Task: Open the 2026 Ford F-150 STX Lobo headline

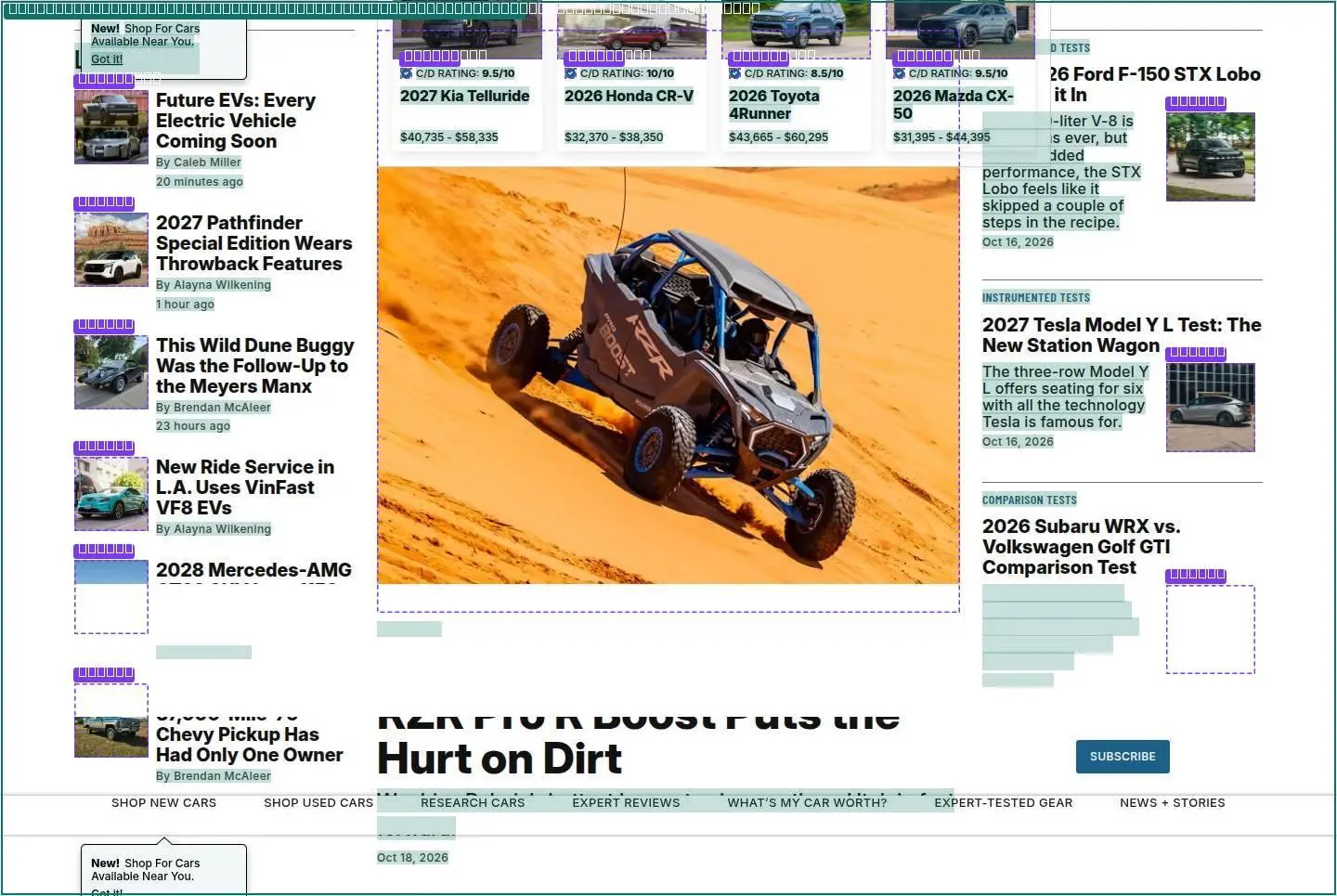Action: (1155, 84)
